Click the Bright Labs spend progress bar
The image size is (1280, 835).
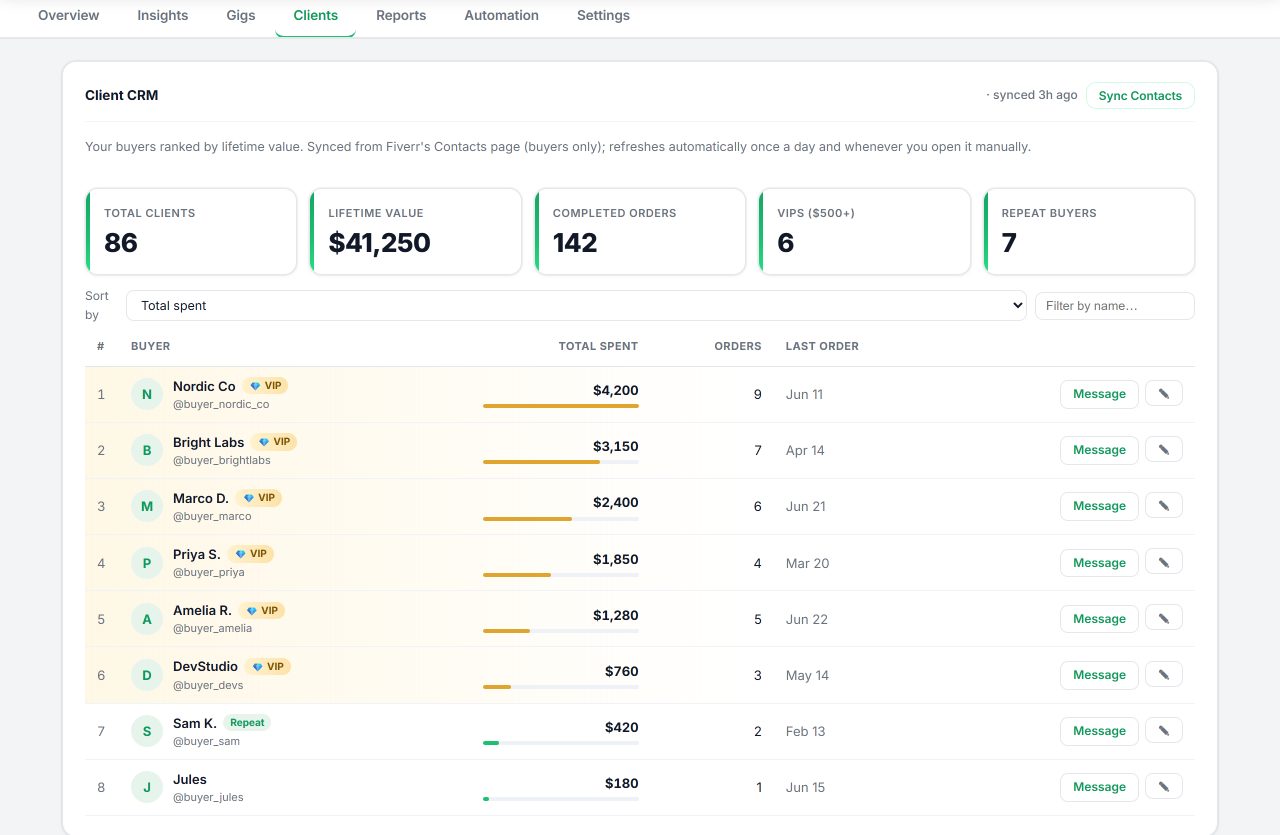(561, 462)
